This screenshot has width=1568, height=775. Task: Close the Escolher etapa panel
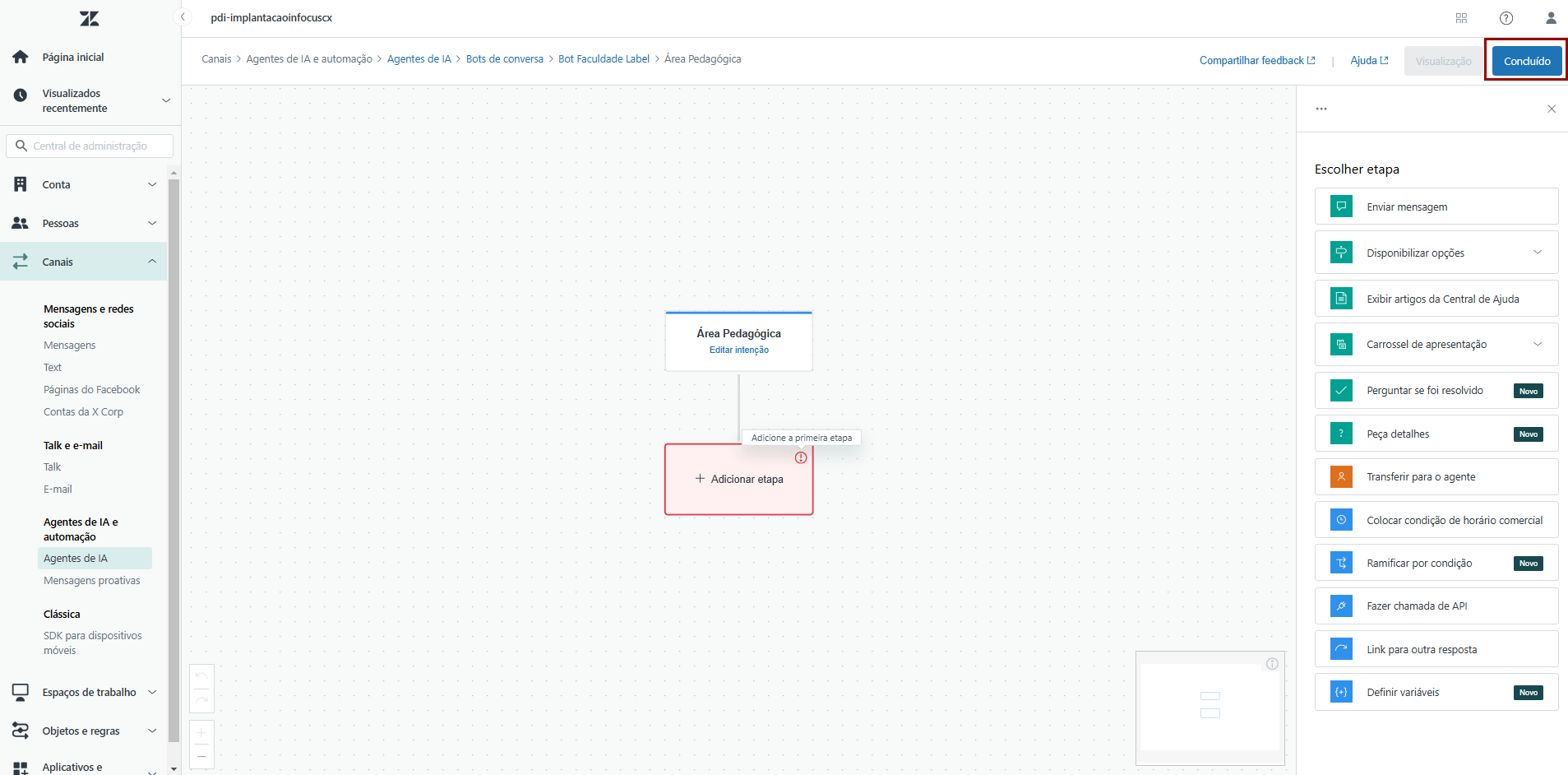(1552, 109)
